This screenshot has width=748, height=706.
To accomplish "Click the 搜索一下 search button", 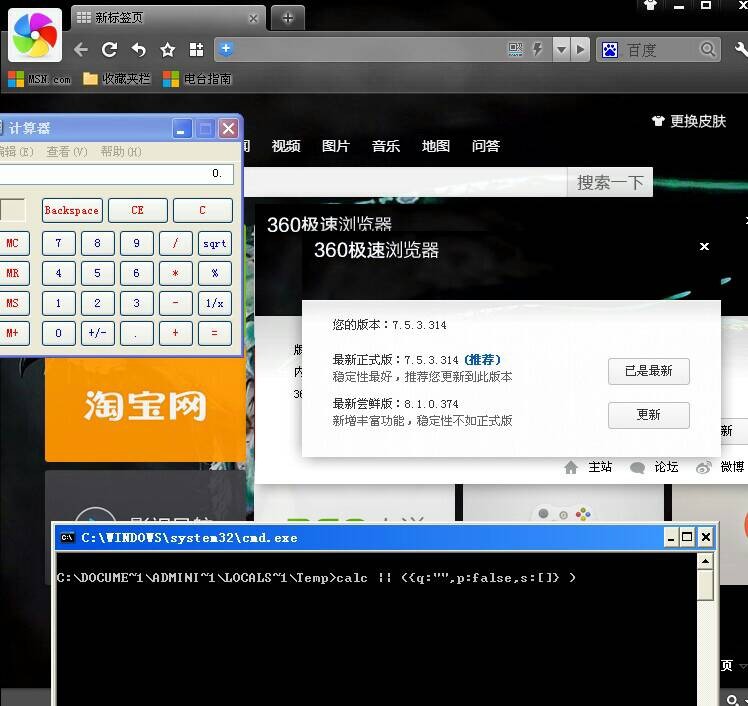I will [x=610, y=182].
